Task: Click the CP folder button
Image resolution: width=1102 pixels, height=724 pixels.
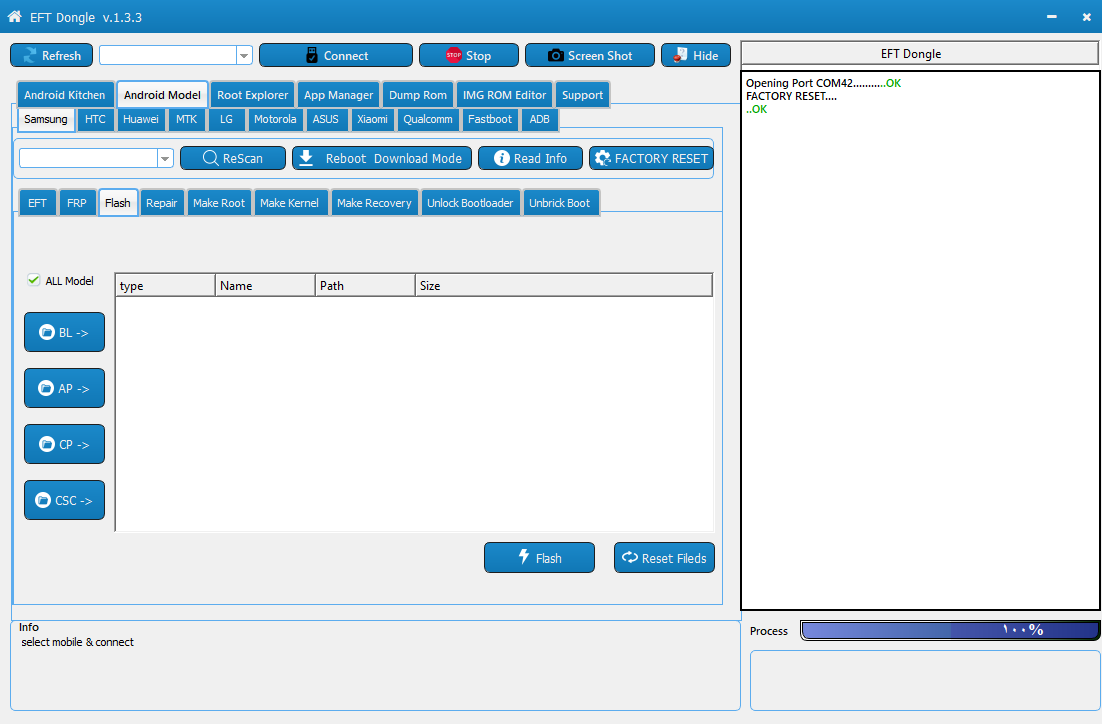Action: click(65, 444)
